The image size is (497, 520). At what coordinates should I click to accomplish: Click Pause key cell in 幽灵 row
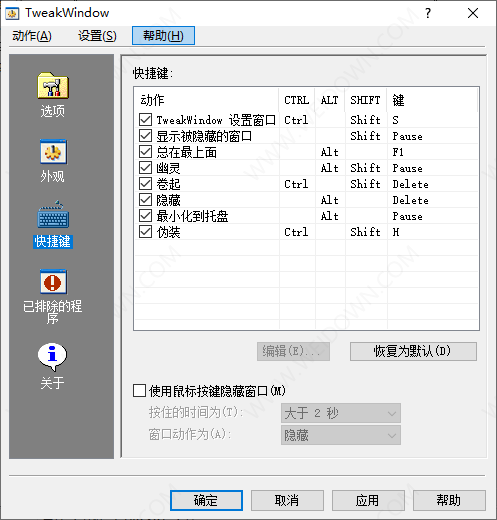point(407,168)
